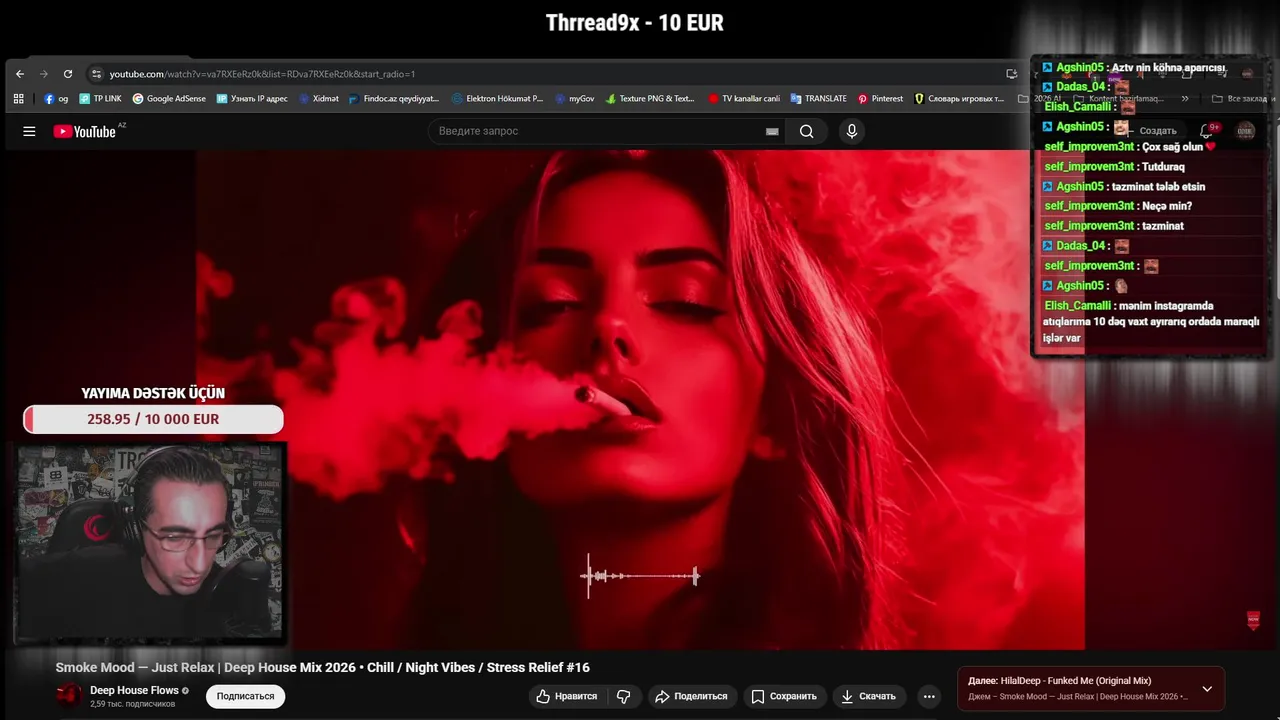
Task: Click chat message 'tazminat tələb etsin'
Action: click(1159, 186)
